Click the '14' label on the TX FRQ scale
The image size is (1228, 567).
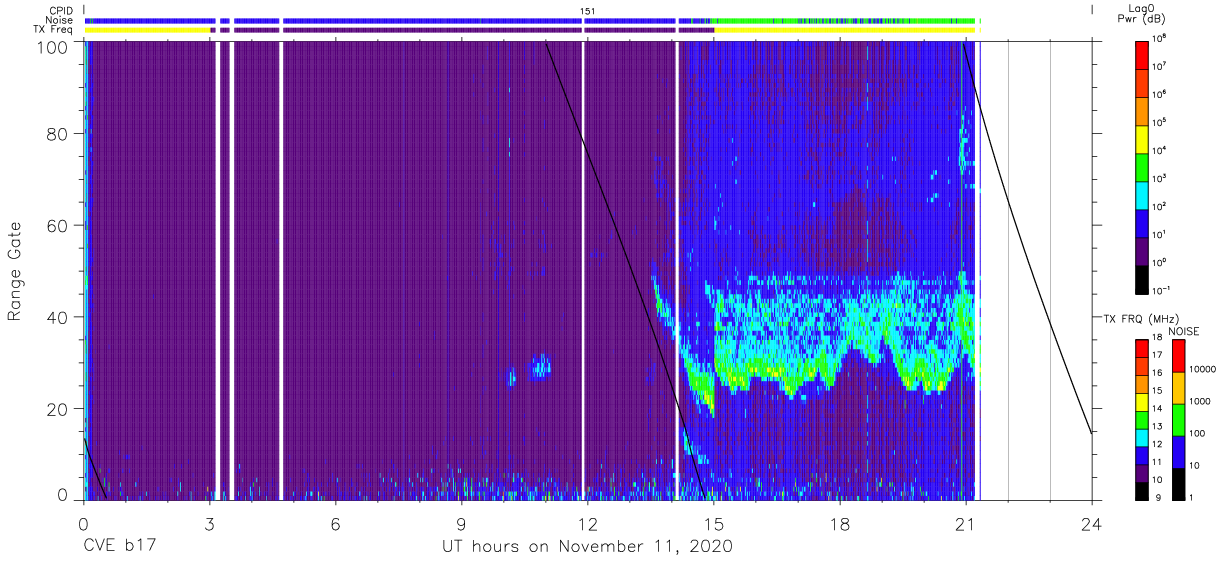(x=1155, y=409)
